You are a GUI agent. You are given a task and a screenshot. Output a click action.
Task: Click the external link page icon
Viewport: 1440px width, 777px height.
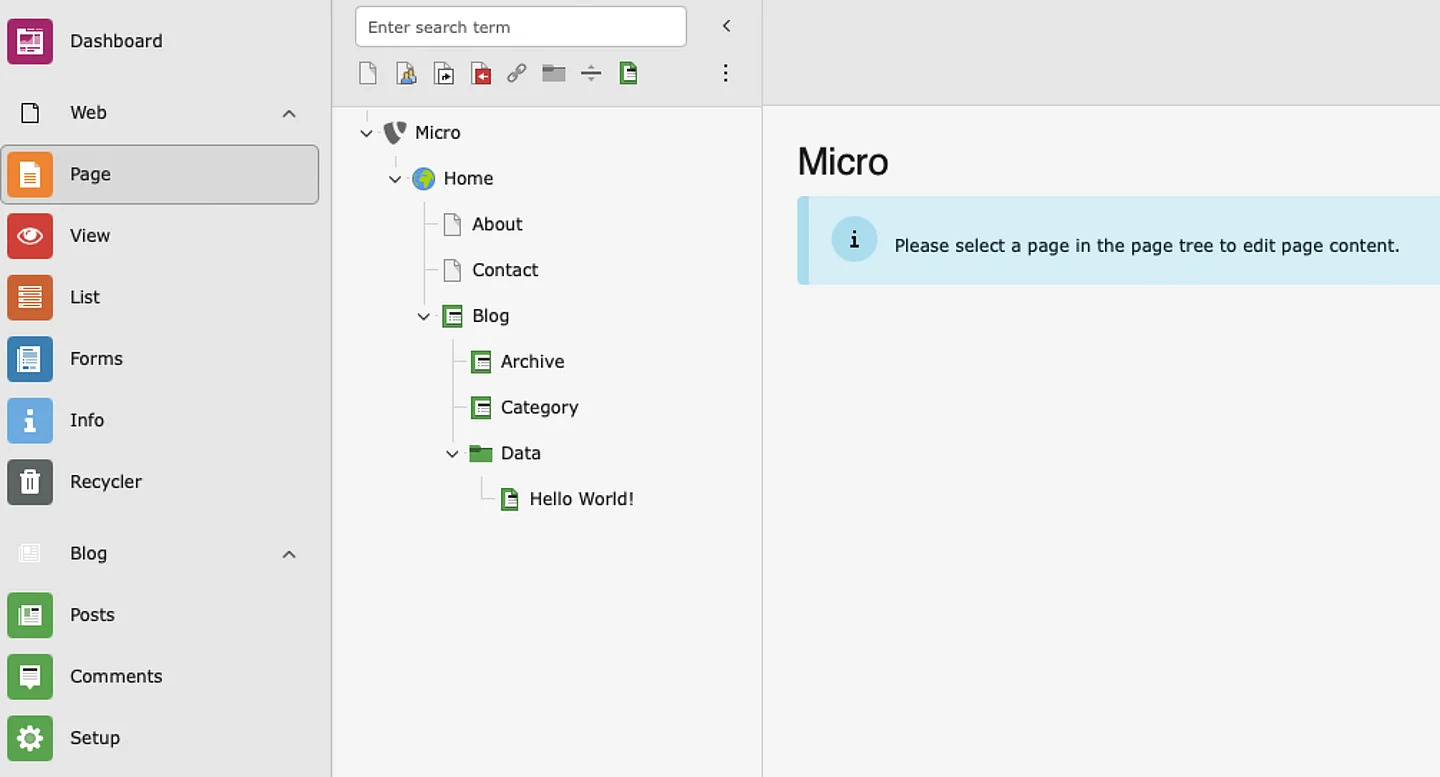pos(516,73)
